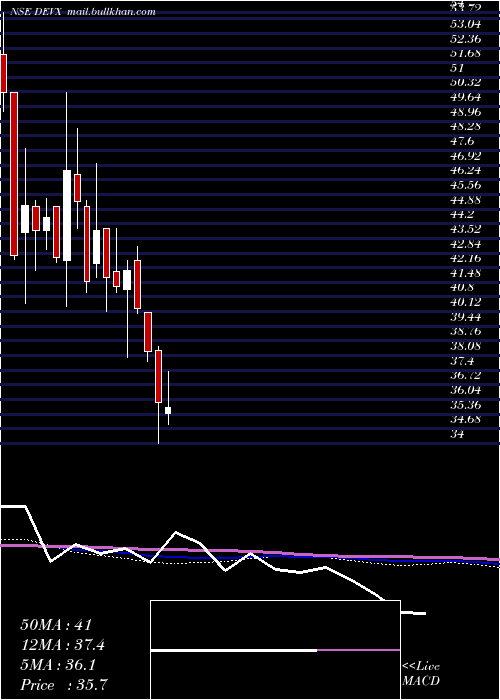Click the 36.72 price axis label
The image size is (500, 700).
coord(464,375)
